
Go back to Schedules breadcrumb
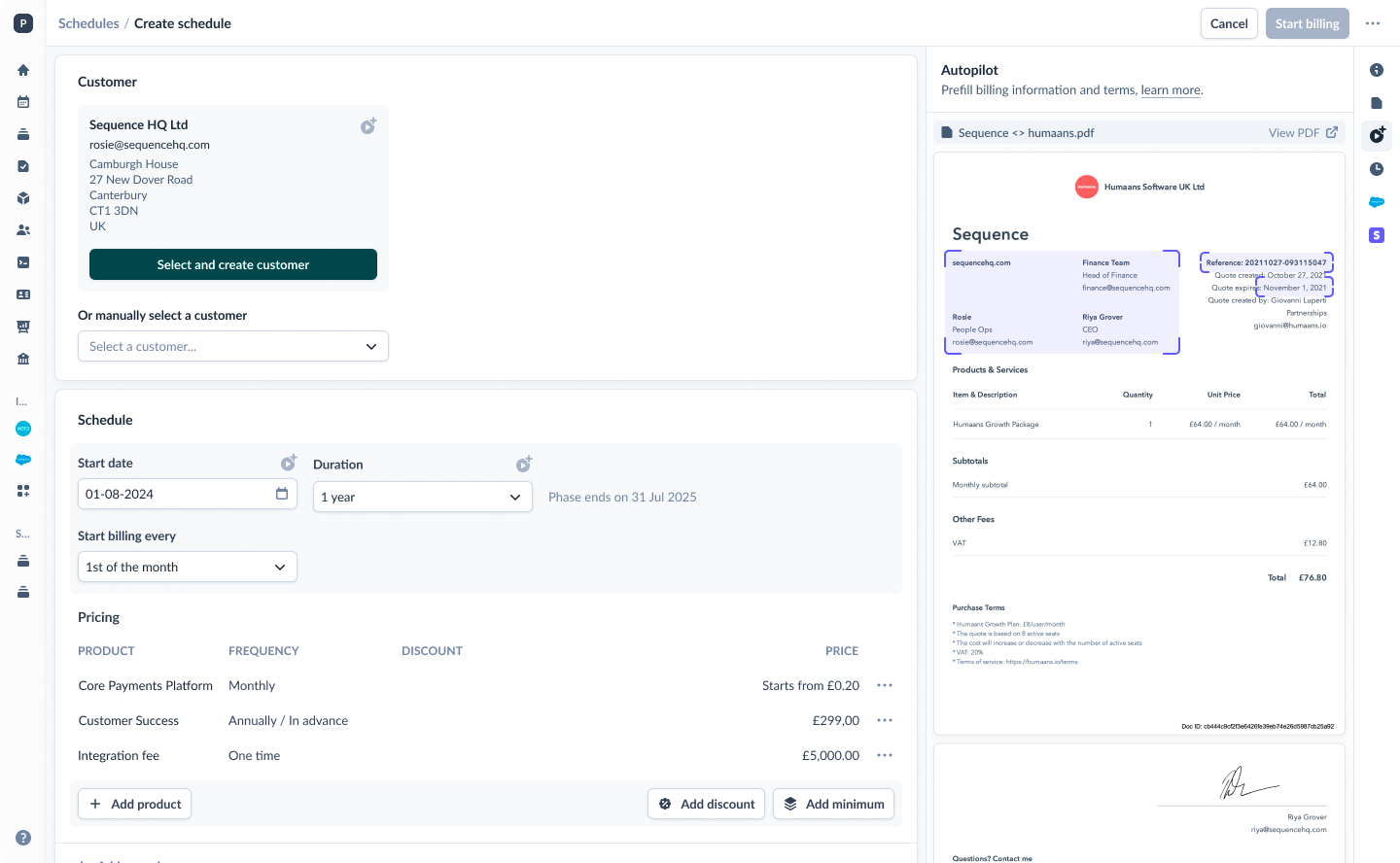(88, 23)
